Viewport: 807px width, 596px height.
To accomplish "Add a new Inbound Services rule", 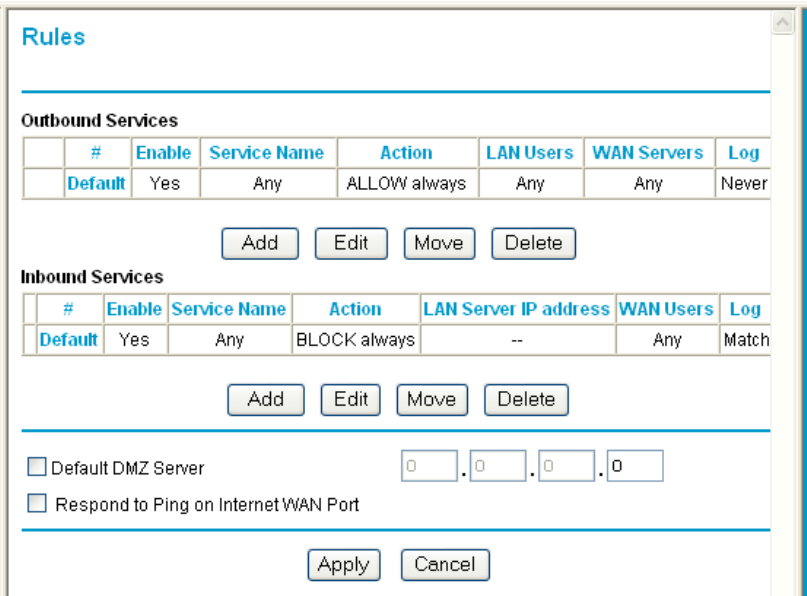I will coord(265,399).
